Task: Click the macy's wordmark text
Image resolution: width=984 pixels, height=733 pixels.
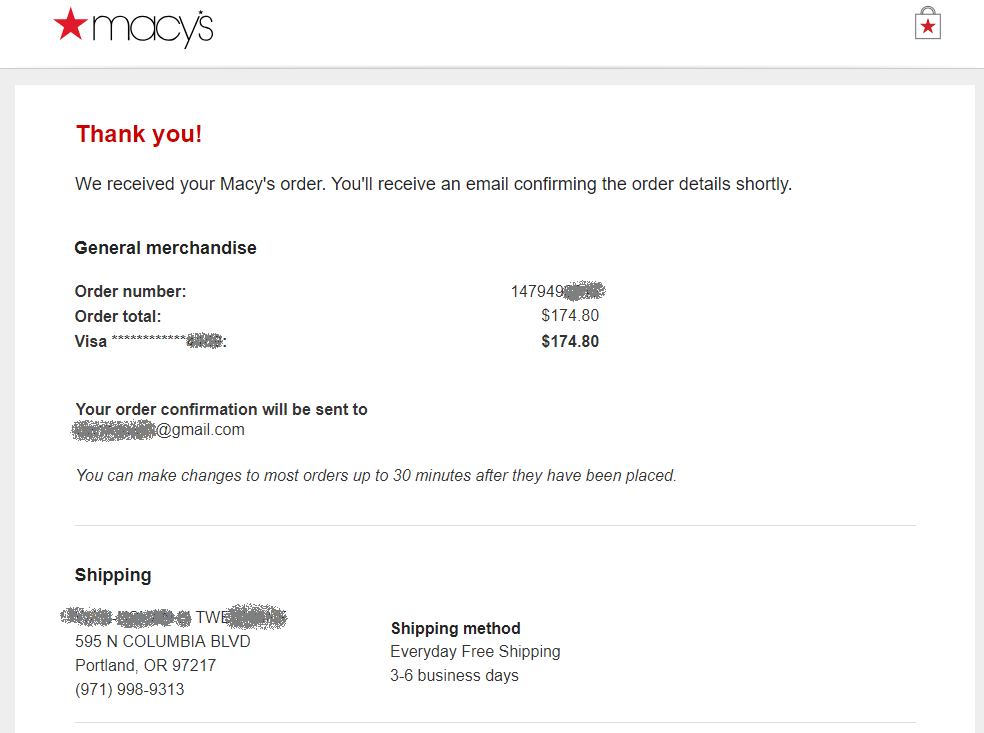Action: (152, 29)
